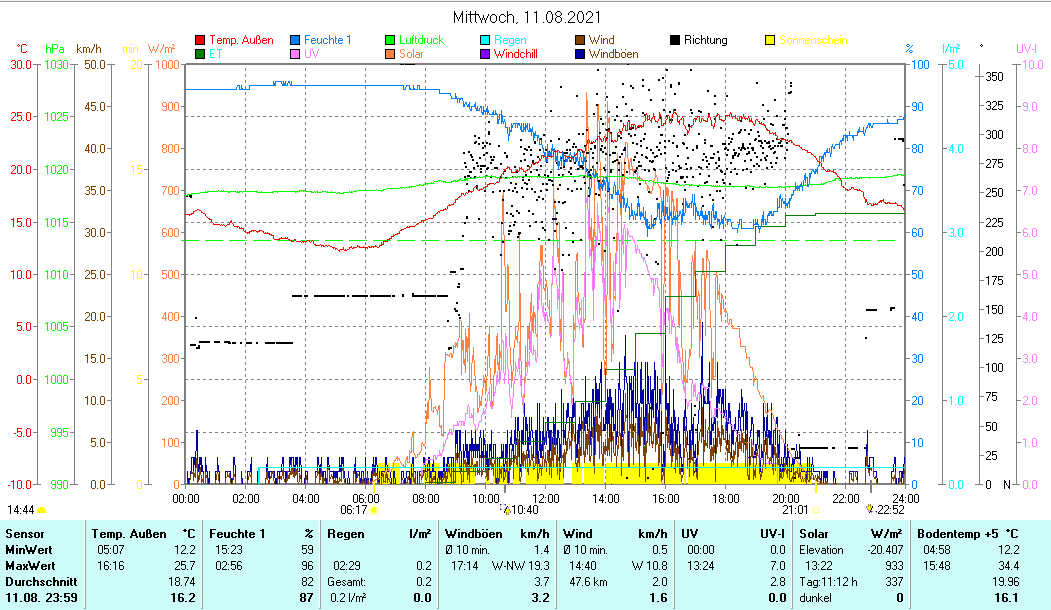Click the 06:17 sunrise time marker

pyautogui.click(x=354, y=510)
